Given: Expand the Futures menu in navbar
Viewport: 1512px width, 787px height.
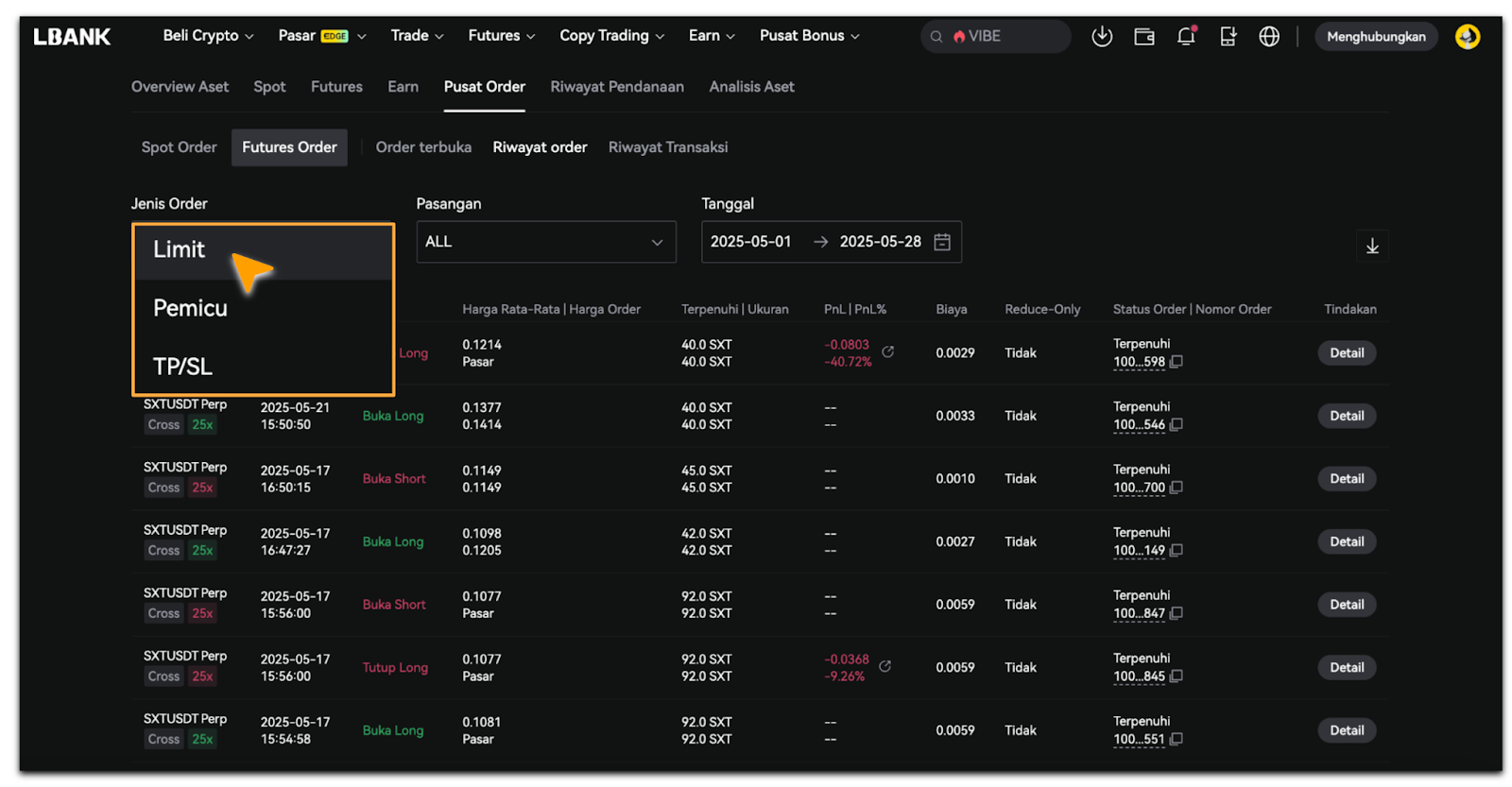Looking at the screenshot, I should [x=501, y=36].
